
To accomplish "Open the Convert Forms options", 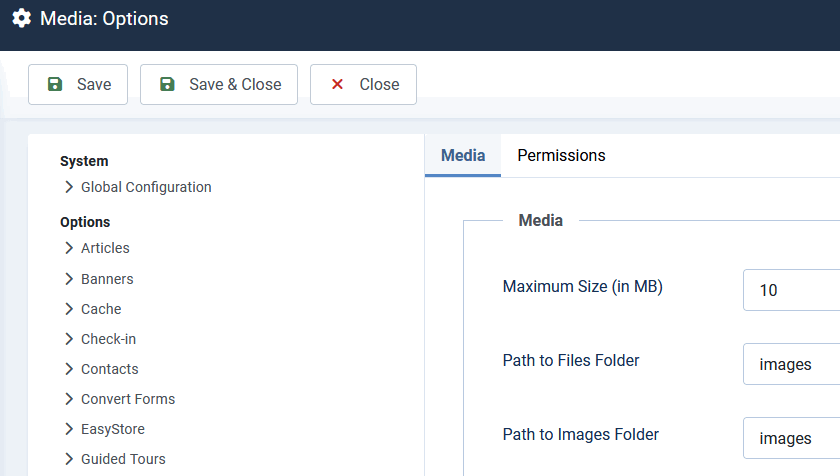I will (128, 399).
